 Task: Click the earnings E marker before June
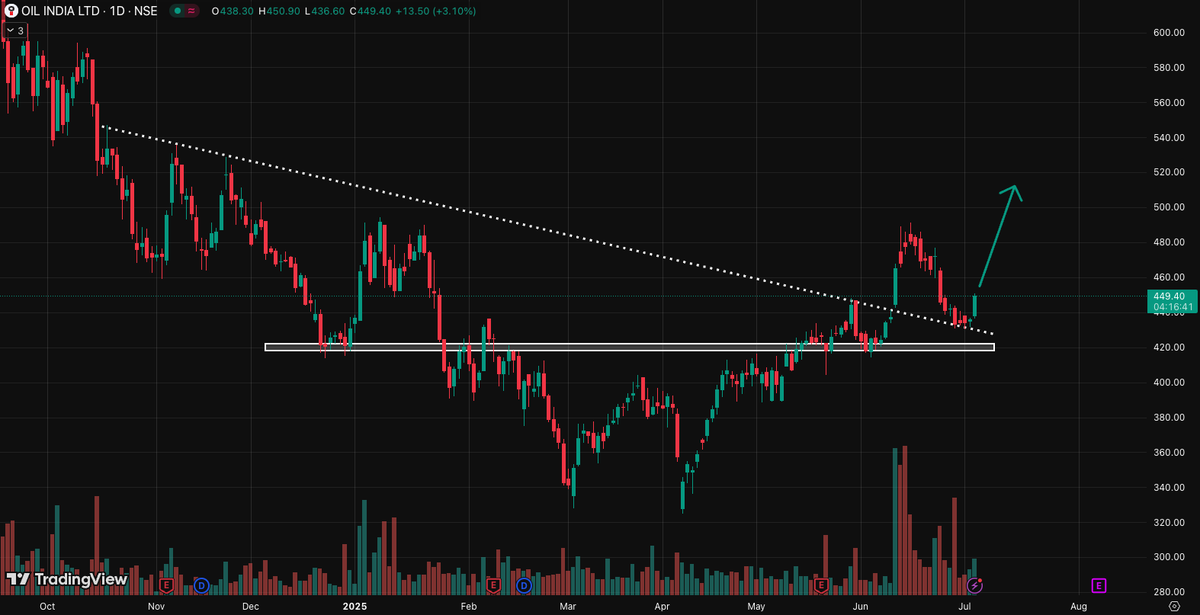click(x=822, y=584)
